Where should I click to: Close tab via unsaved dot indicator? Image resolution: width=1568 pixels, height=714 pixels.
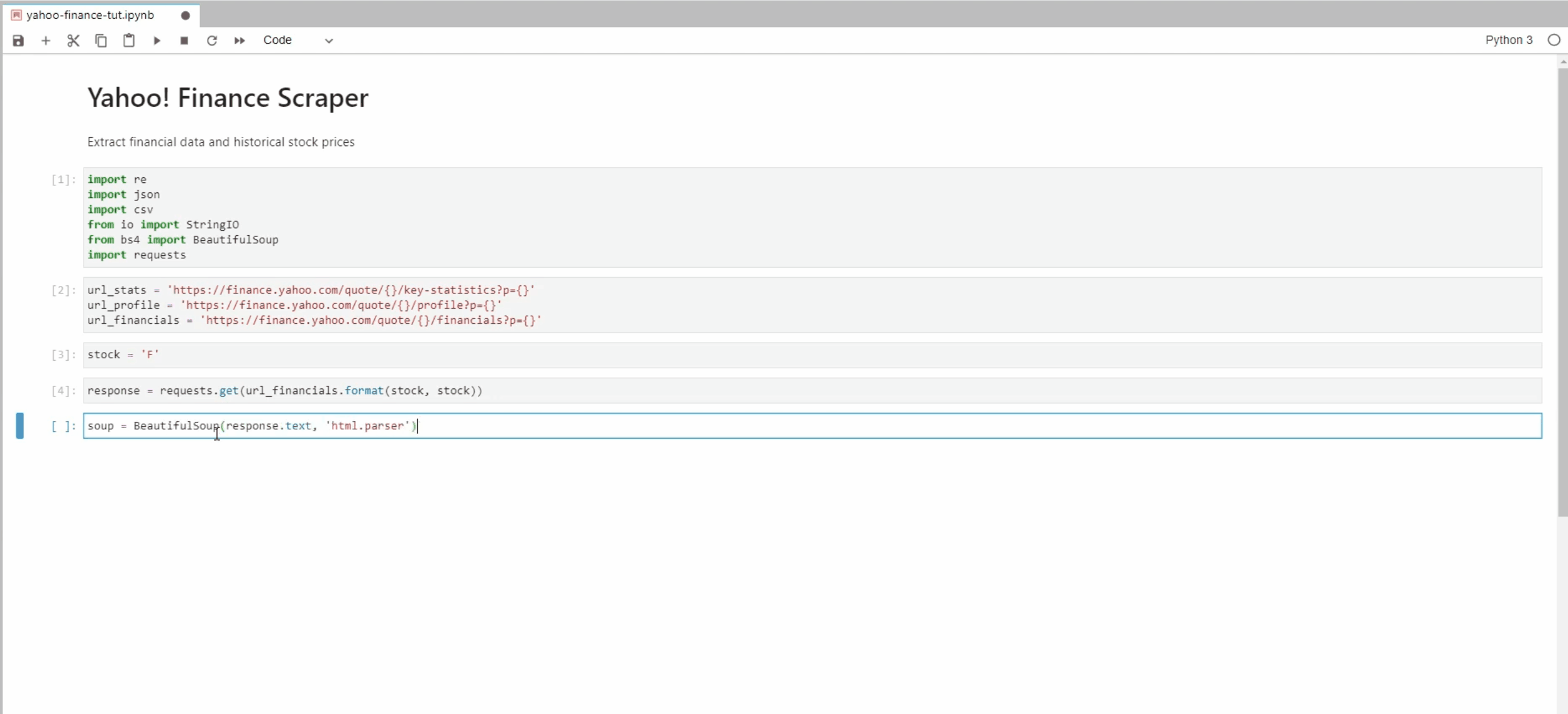186,15
